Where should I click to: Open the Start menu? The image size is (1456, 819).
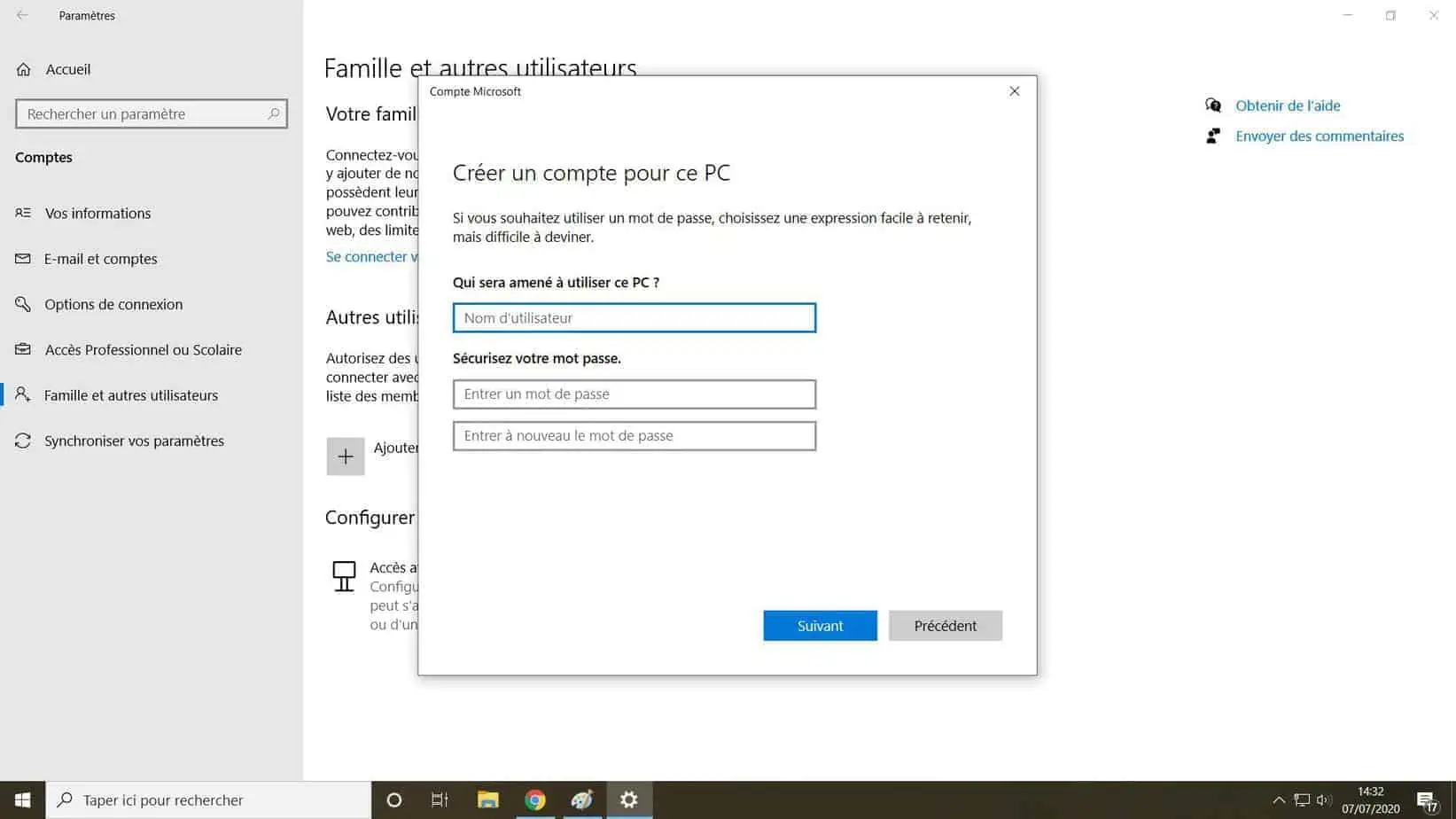[x=21, y=799]
